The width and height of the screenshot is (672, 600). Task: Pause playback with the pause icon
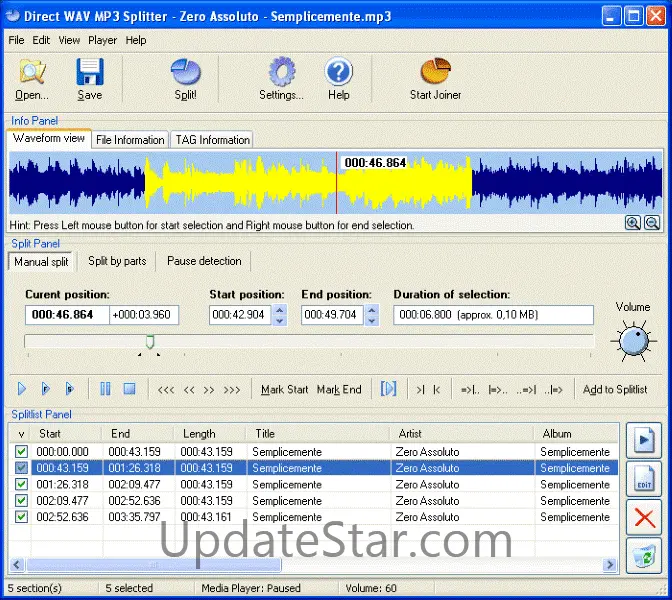[x=105, y=389]
